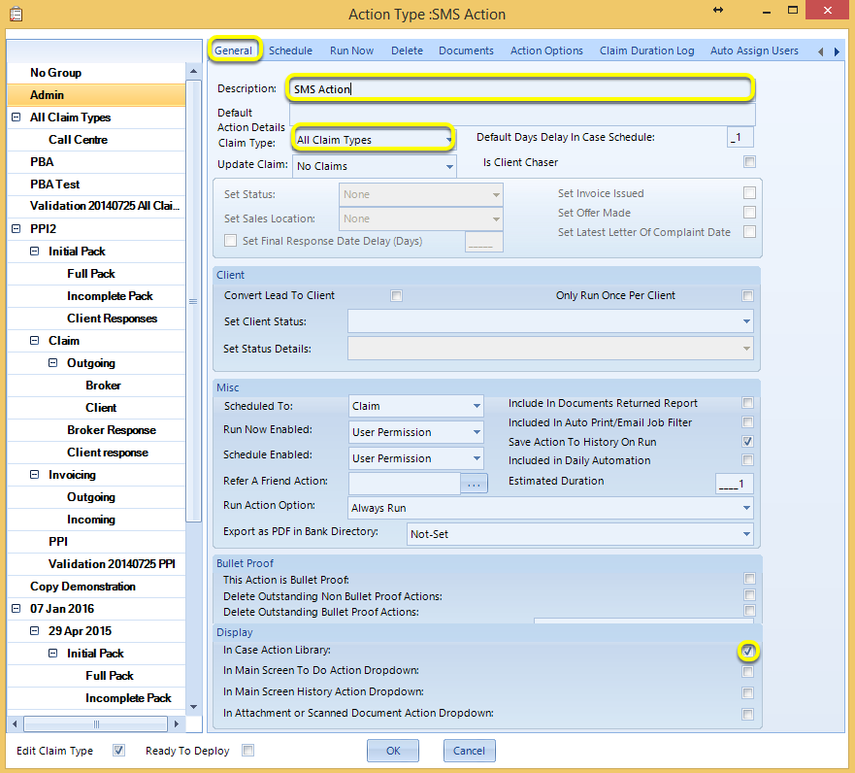Select the Validation 20140725 PPI item
Screen dimensions: 855x773
[112, 564]
